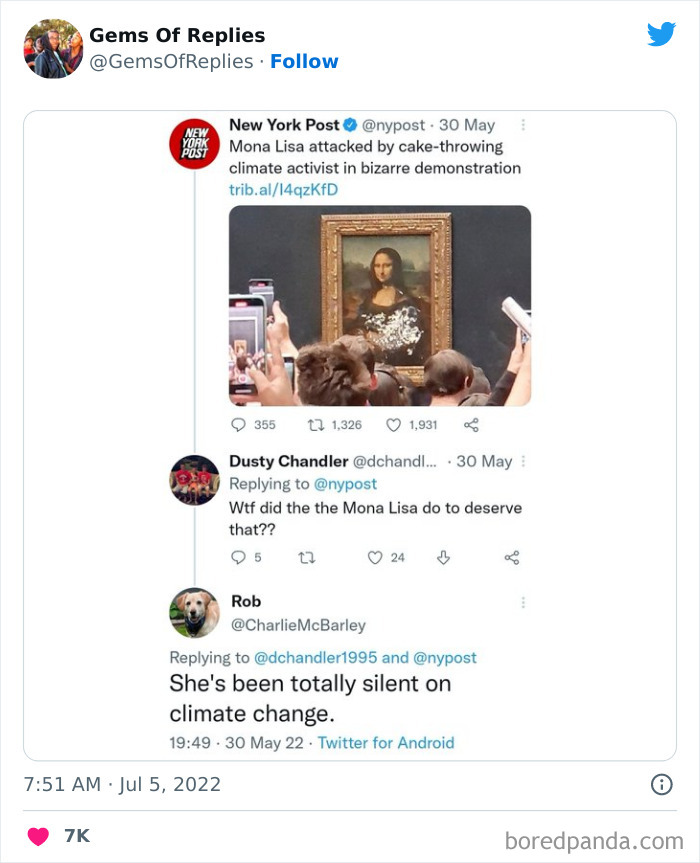
Task: Click the info icon beside the timestamp
Action: (x=662, y=786)
